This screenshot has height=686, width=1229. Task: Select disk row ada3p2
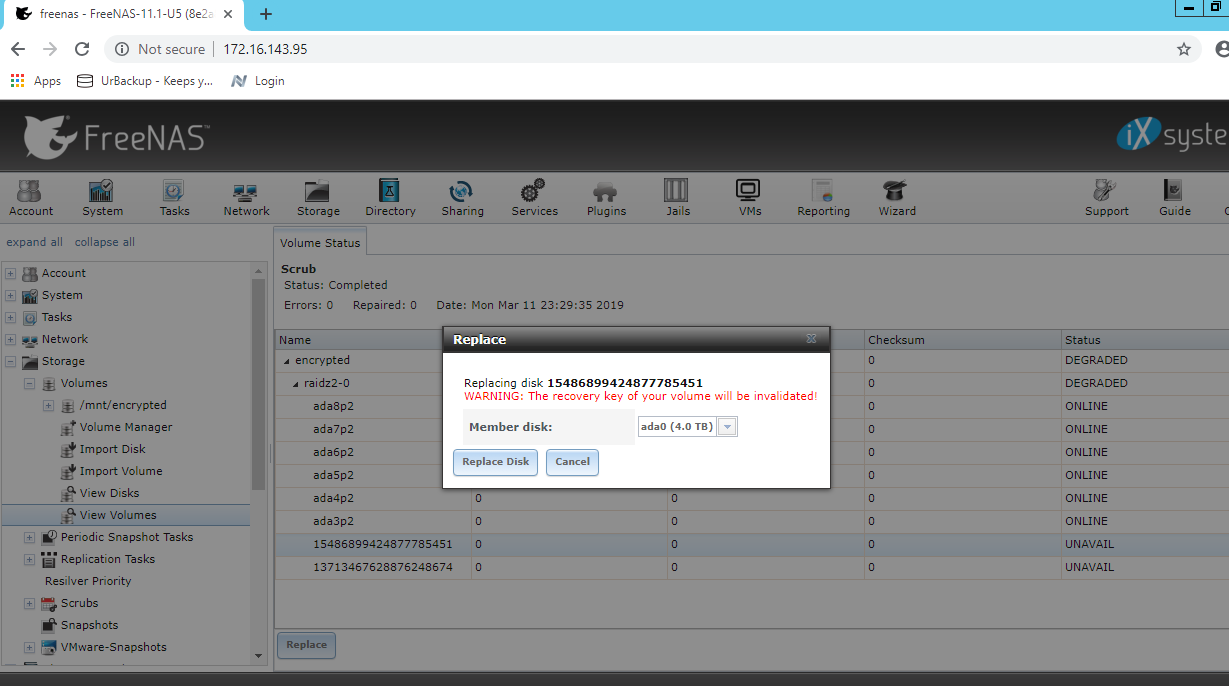coord(751,521)
